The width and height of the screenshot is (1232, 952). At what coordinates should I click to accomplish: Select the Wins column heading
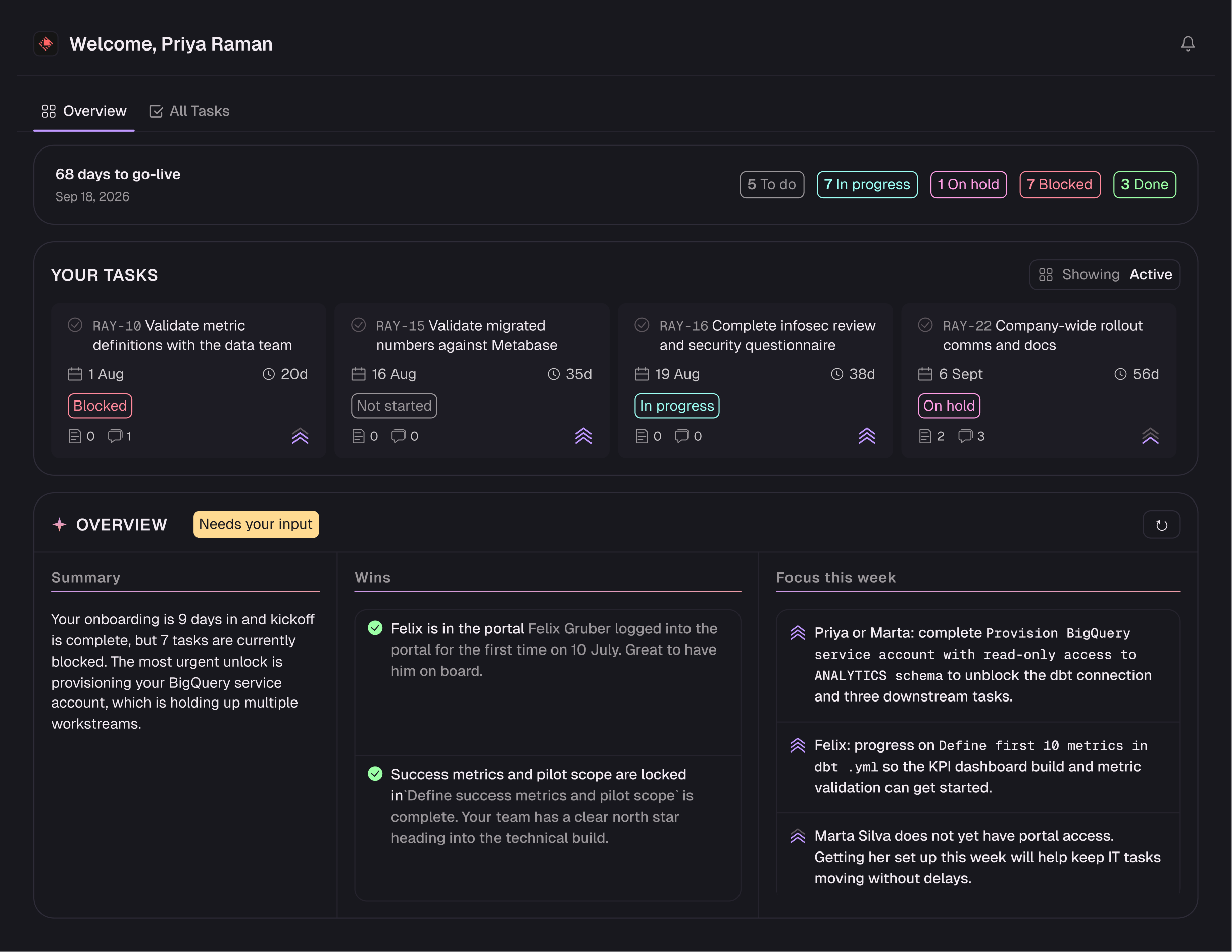coord(372,578)
